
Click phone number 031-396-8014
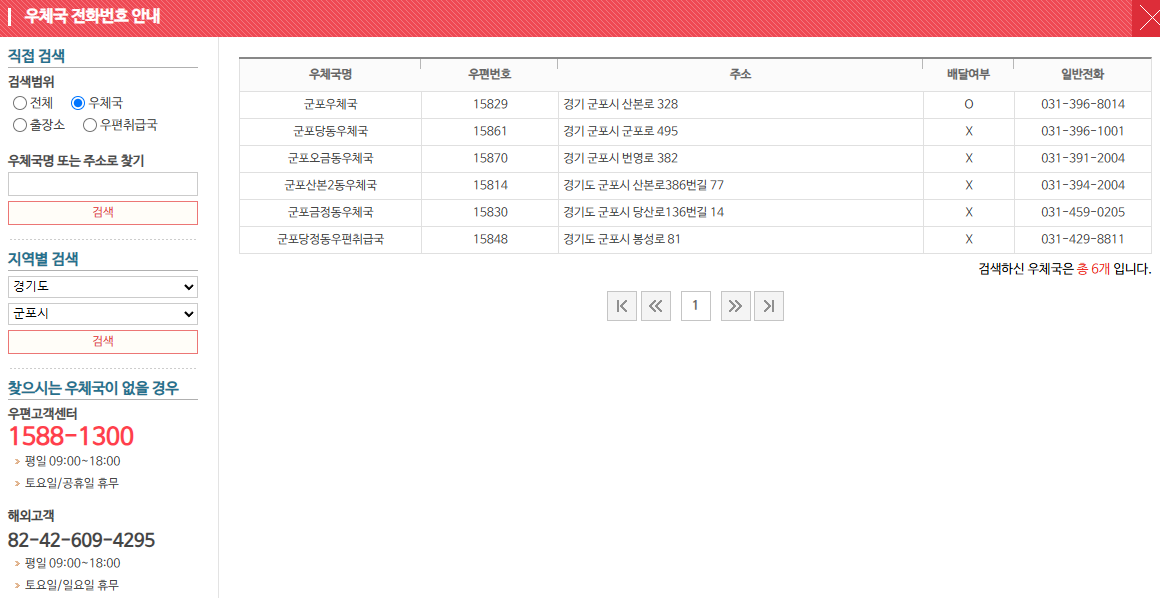[1083, 104]
